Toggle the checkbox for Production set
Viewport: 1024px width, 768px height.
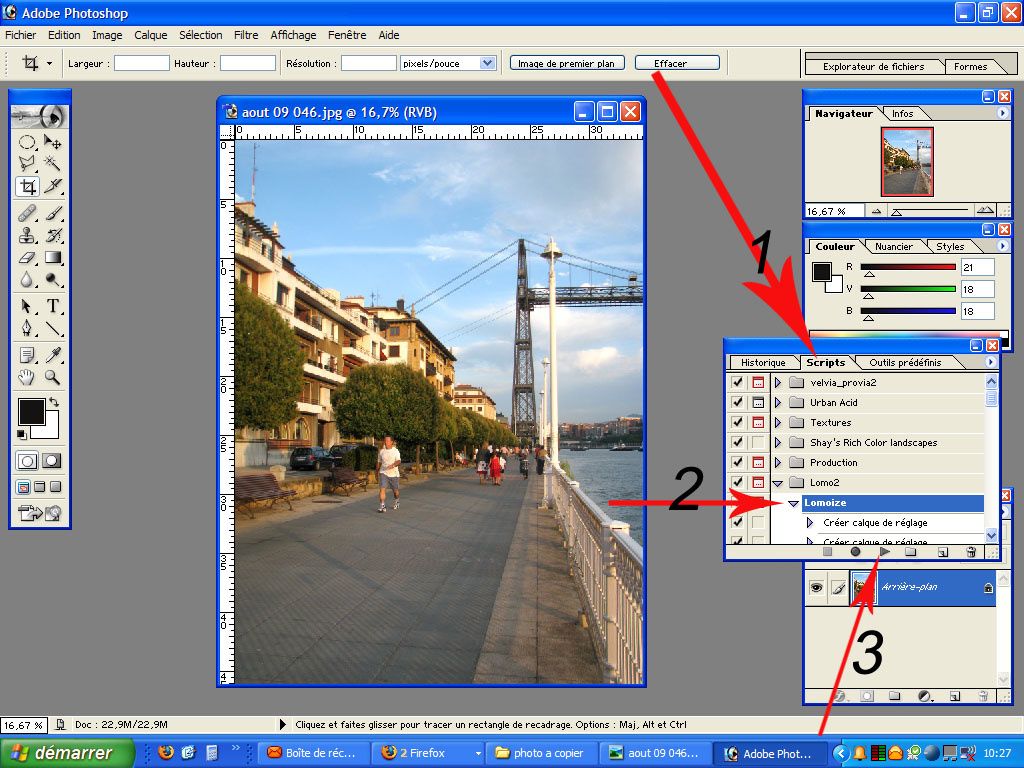[737, 462]
